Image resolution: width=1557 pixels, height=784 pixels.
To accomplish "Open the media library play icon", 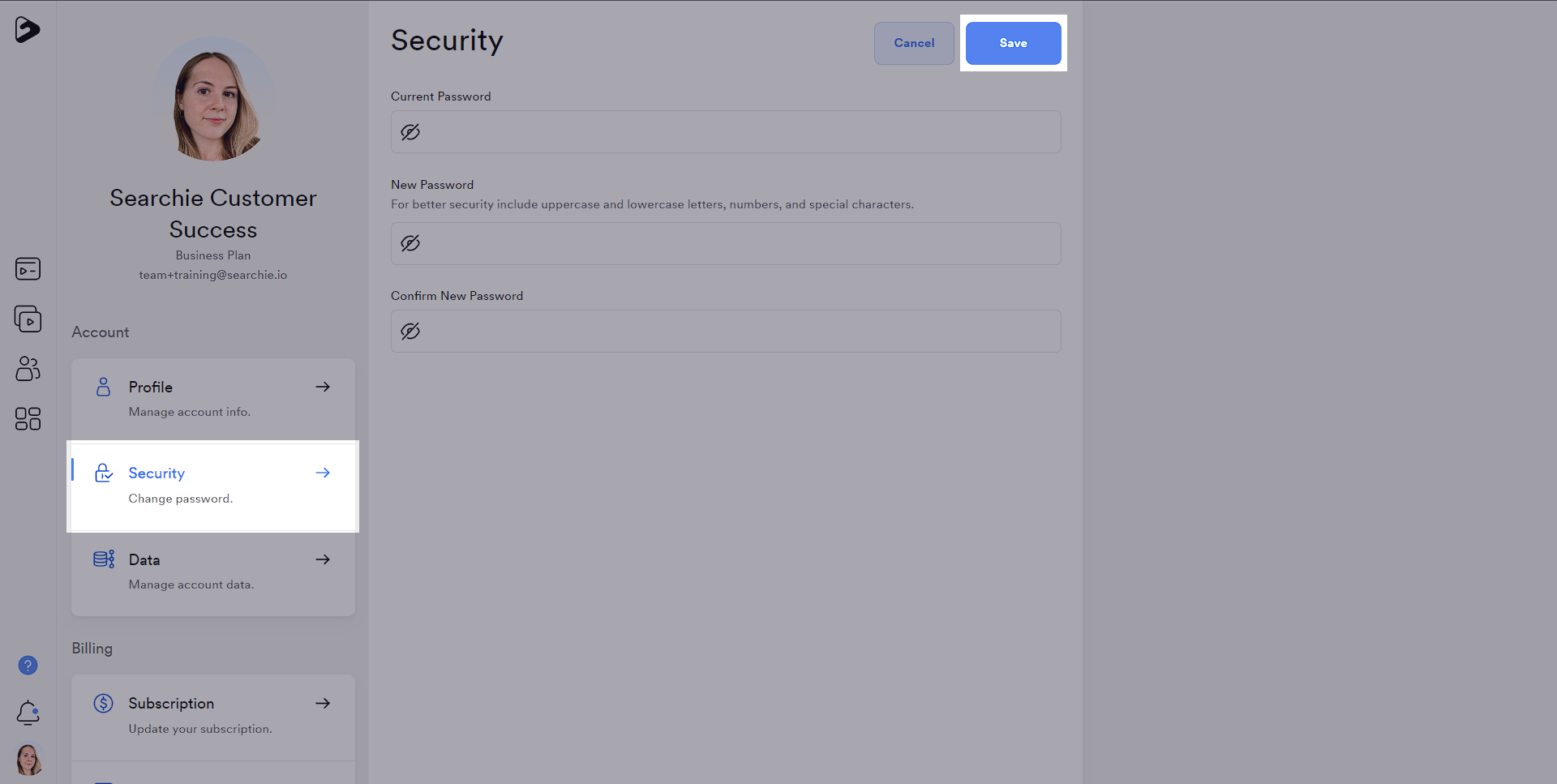I will [x=28, y=319].
